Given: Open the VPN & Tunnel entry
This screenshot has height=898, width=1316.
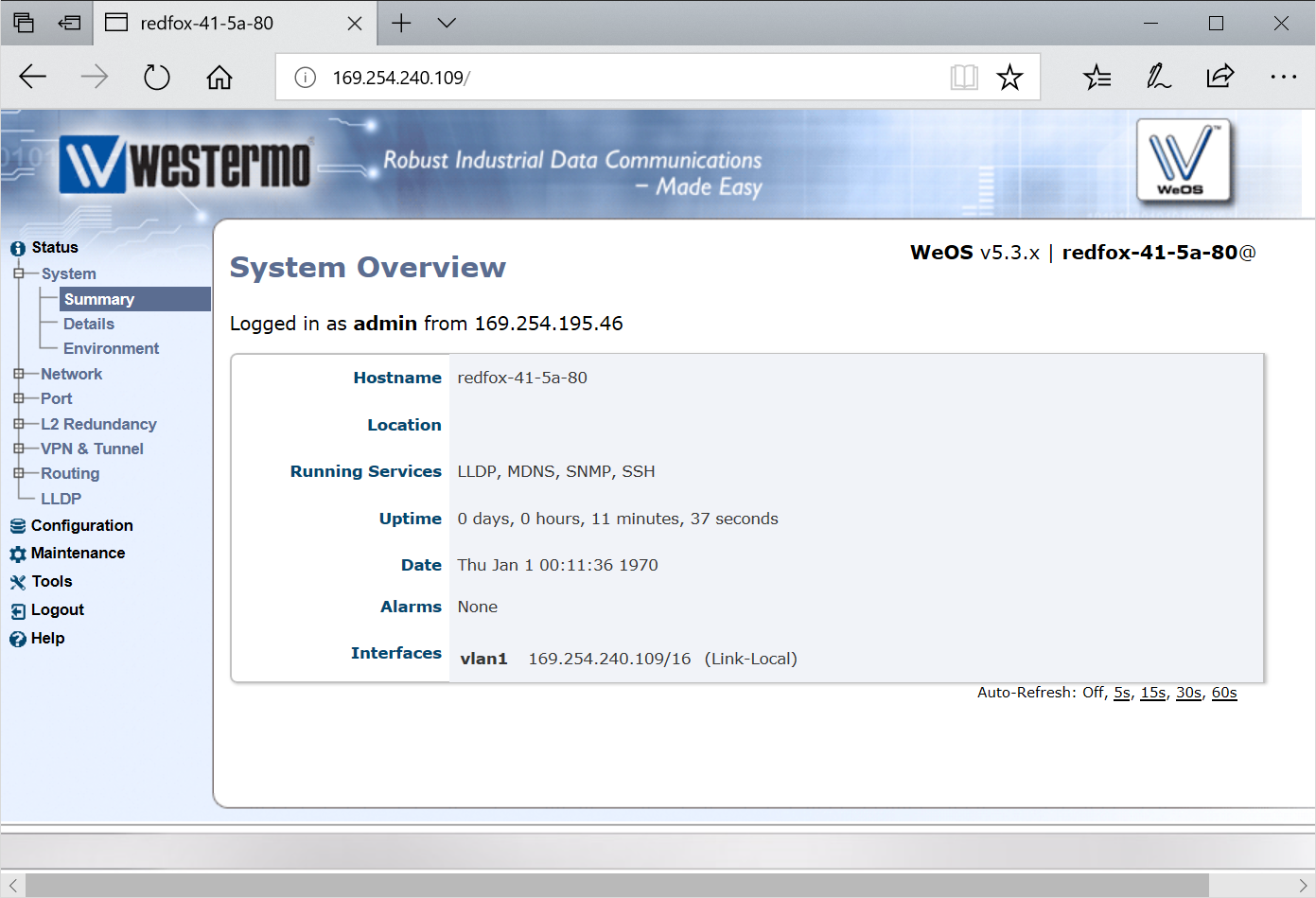Looking at the screenshot, I should click(92, 449).
